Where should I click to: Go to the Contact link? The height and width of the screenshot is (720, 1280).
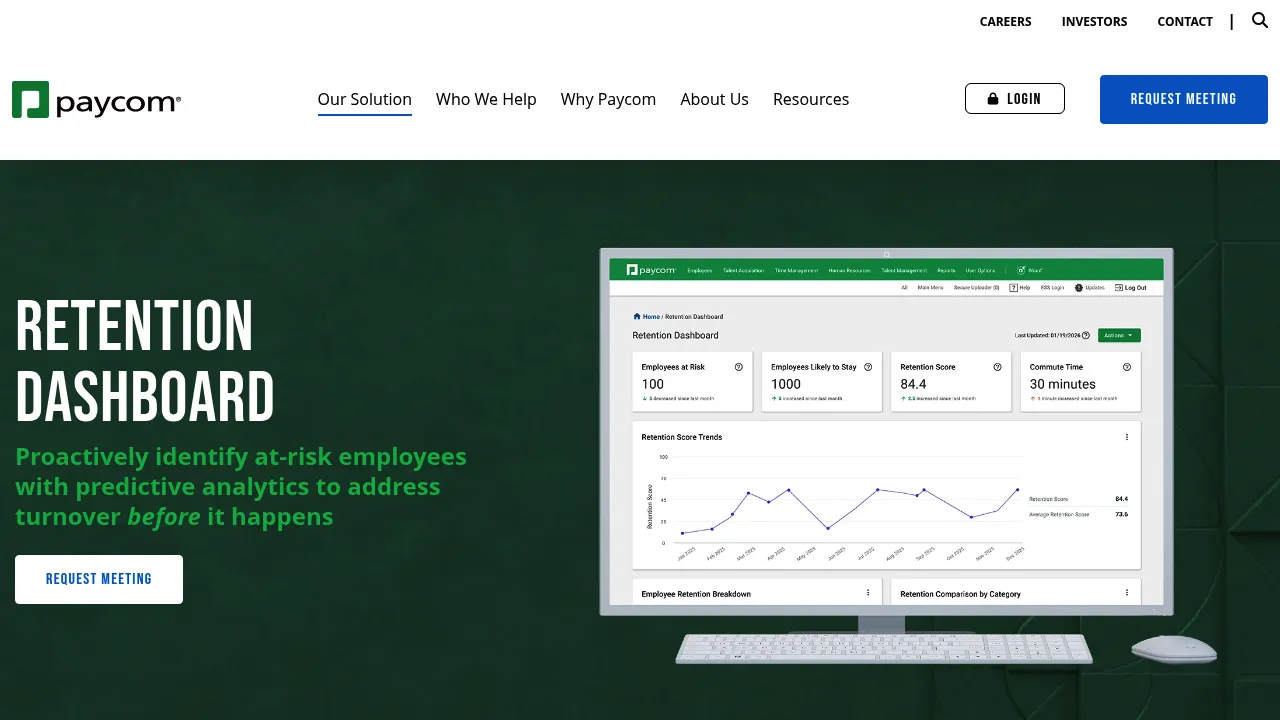point(1185,21)
